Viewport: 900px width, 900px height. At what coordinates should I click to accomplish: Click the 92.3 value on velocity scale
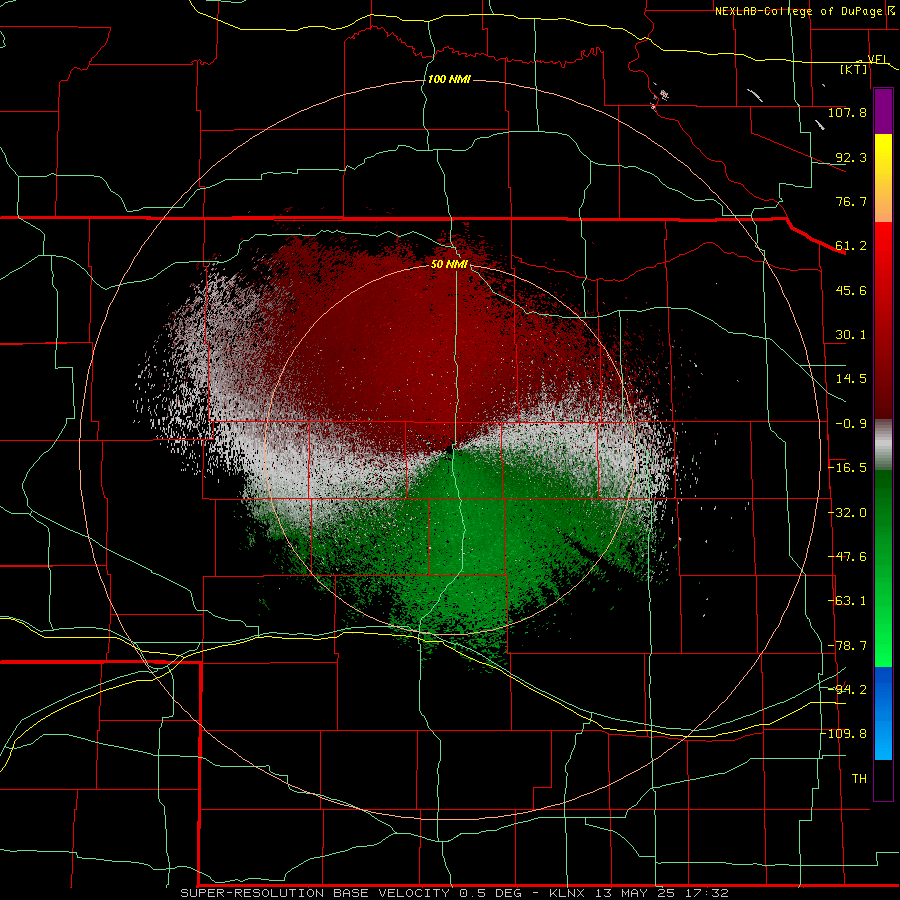point(851,157)
